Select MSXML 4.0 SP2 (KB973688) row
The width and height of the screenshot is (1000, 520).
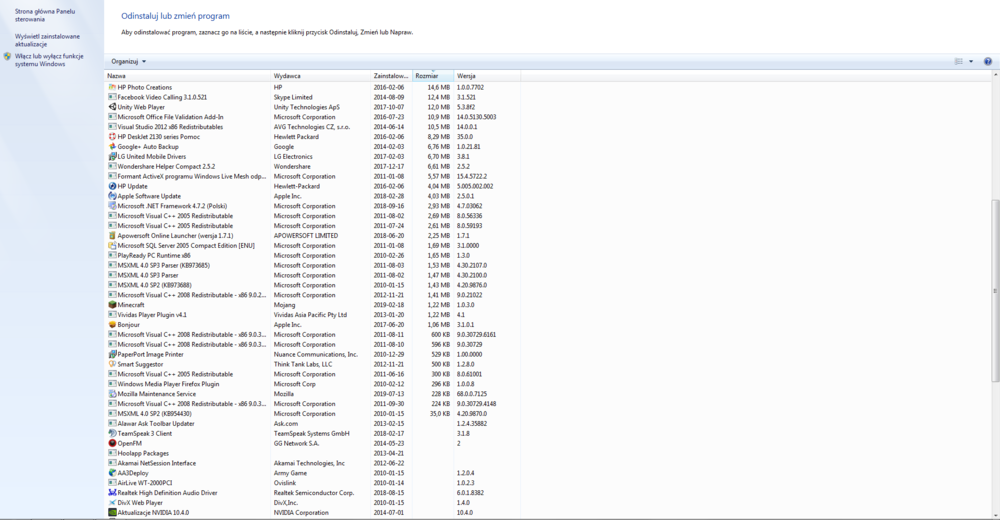tap(312, 285)
